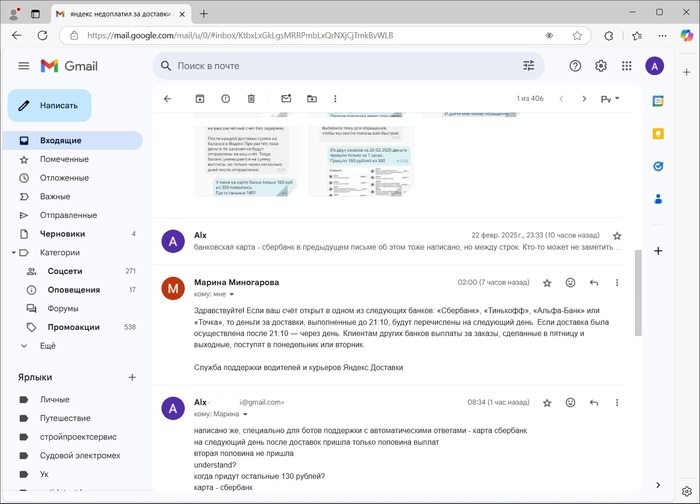The height and width of the screenshot is (504, 700).
Task: Open input tools language dropdown
Action: click(610, 99)
